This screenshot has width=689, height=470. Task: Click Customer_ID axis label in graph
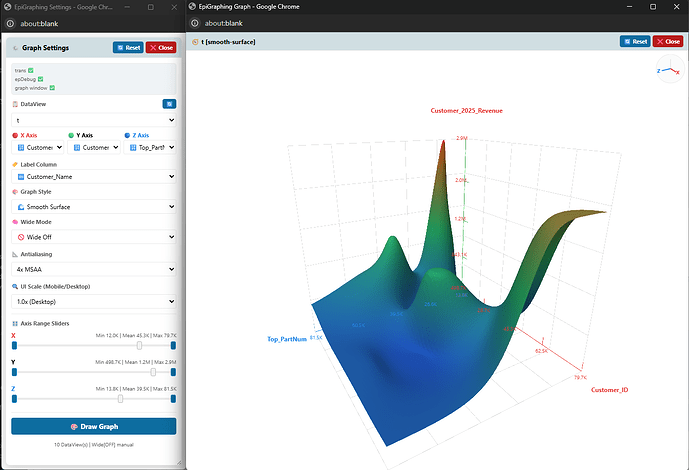609,390
